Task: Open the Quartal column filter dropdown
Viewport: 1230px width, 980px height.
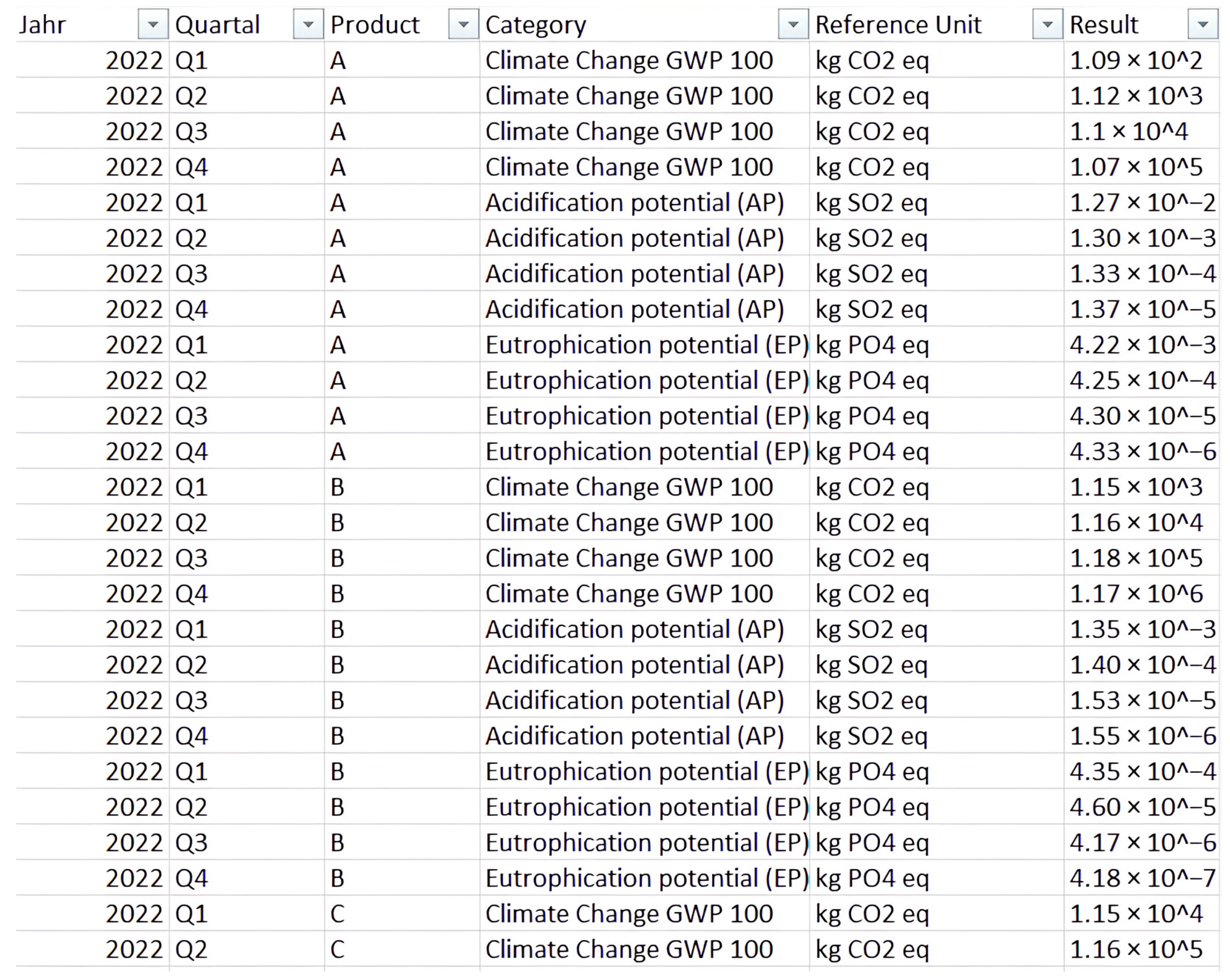Action: point(308,25)
